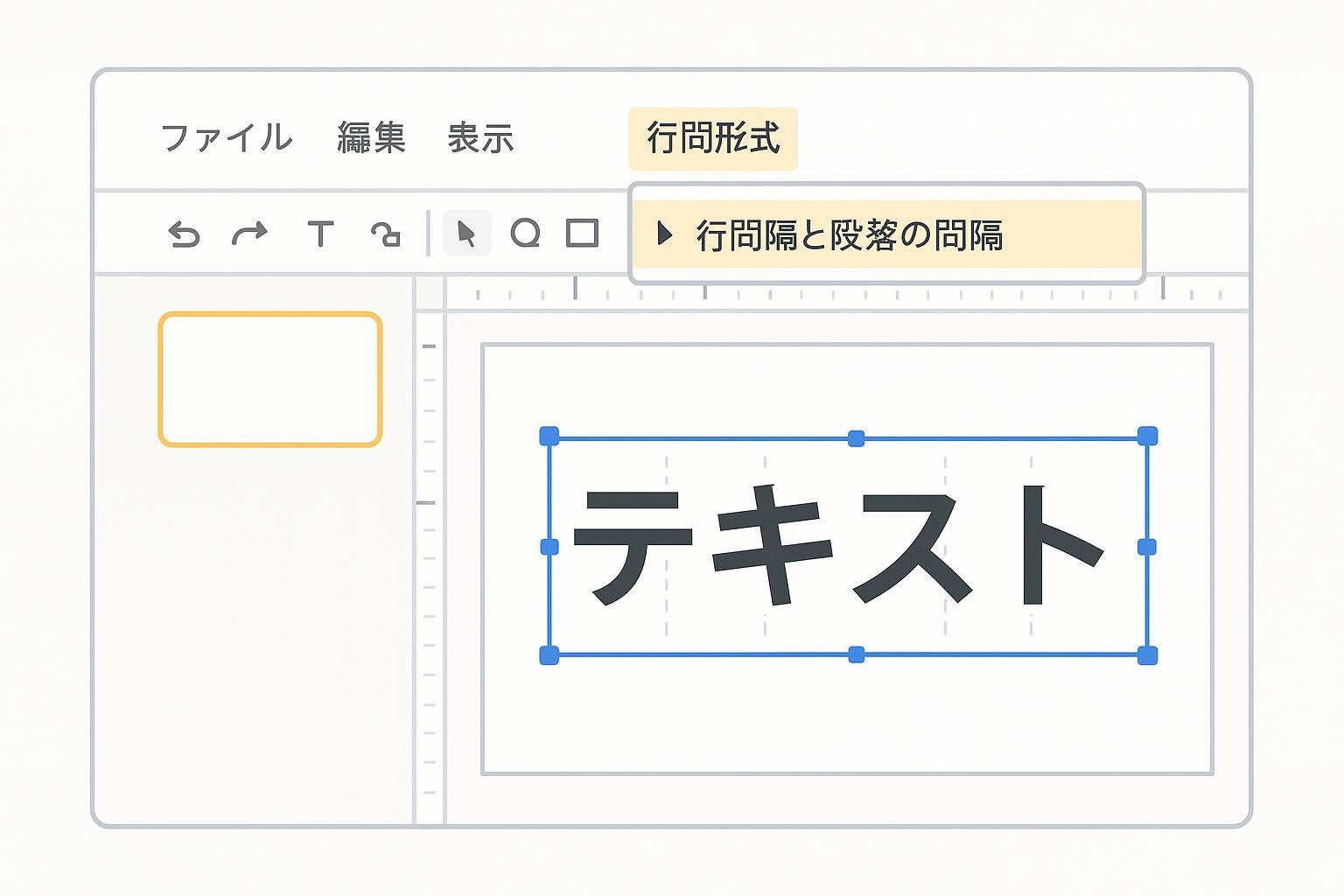Select the slide thumbnail in left panel

270,380
